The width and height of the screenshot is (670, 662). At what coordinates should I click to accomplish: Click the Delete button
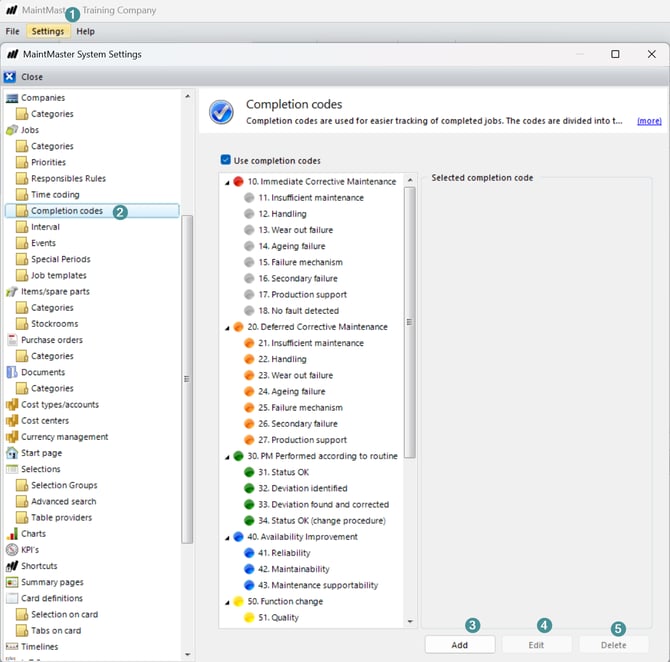pos(614,645)
